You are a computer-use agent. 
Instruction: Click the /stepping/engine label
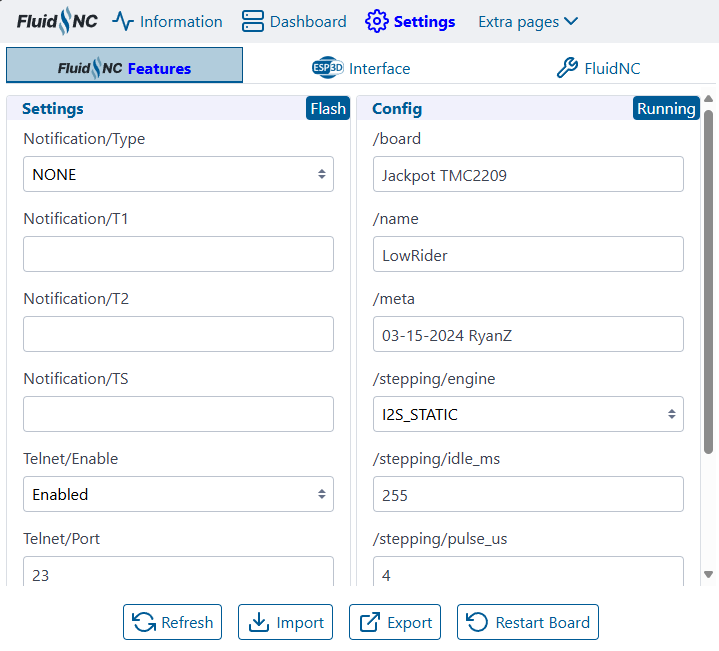434,379
